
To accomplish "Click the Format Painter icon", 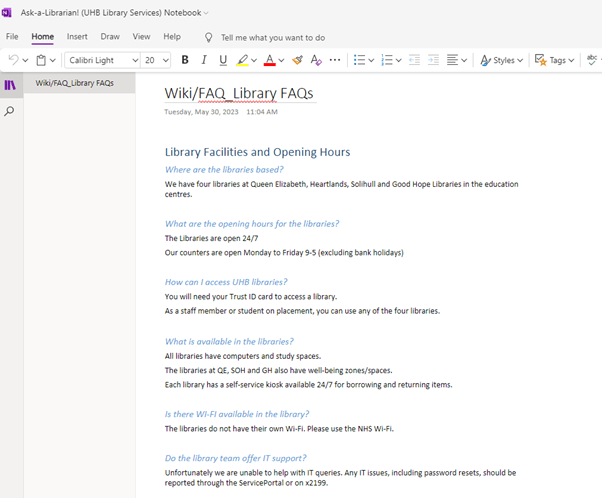I will tap(297, 60).
